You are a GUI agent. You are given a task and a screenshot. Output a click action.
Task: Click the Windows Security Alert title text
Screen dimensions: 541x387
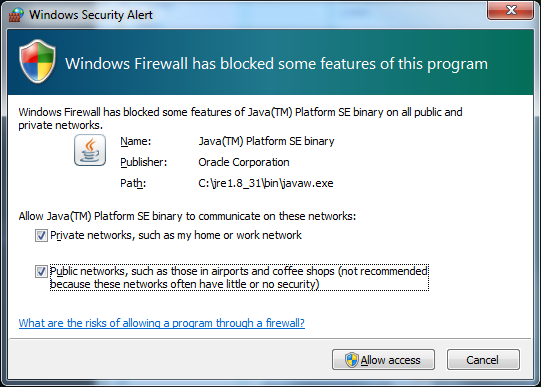click(x=91, y=15)
